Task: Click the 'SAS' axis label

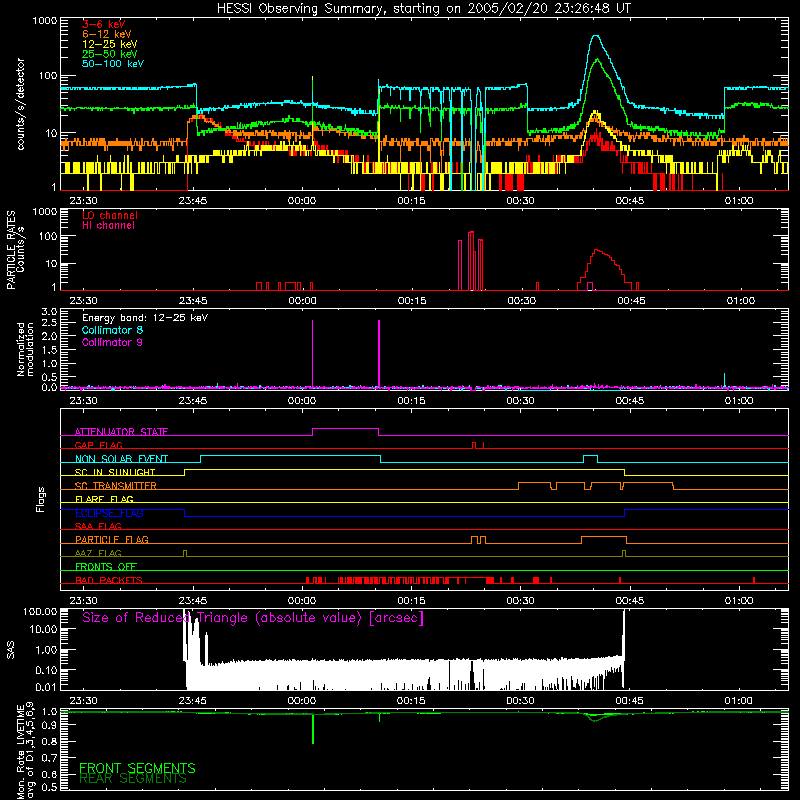Action: click(x=10, y=650)
